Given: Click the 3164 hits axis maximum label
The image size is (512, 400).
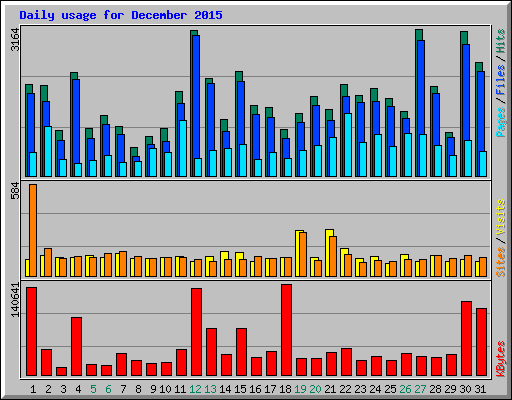Looking at the screenshot, I should pyautogui.click(x=15, y=40).
